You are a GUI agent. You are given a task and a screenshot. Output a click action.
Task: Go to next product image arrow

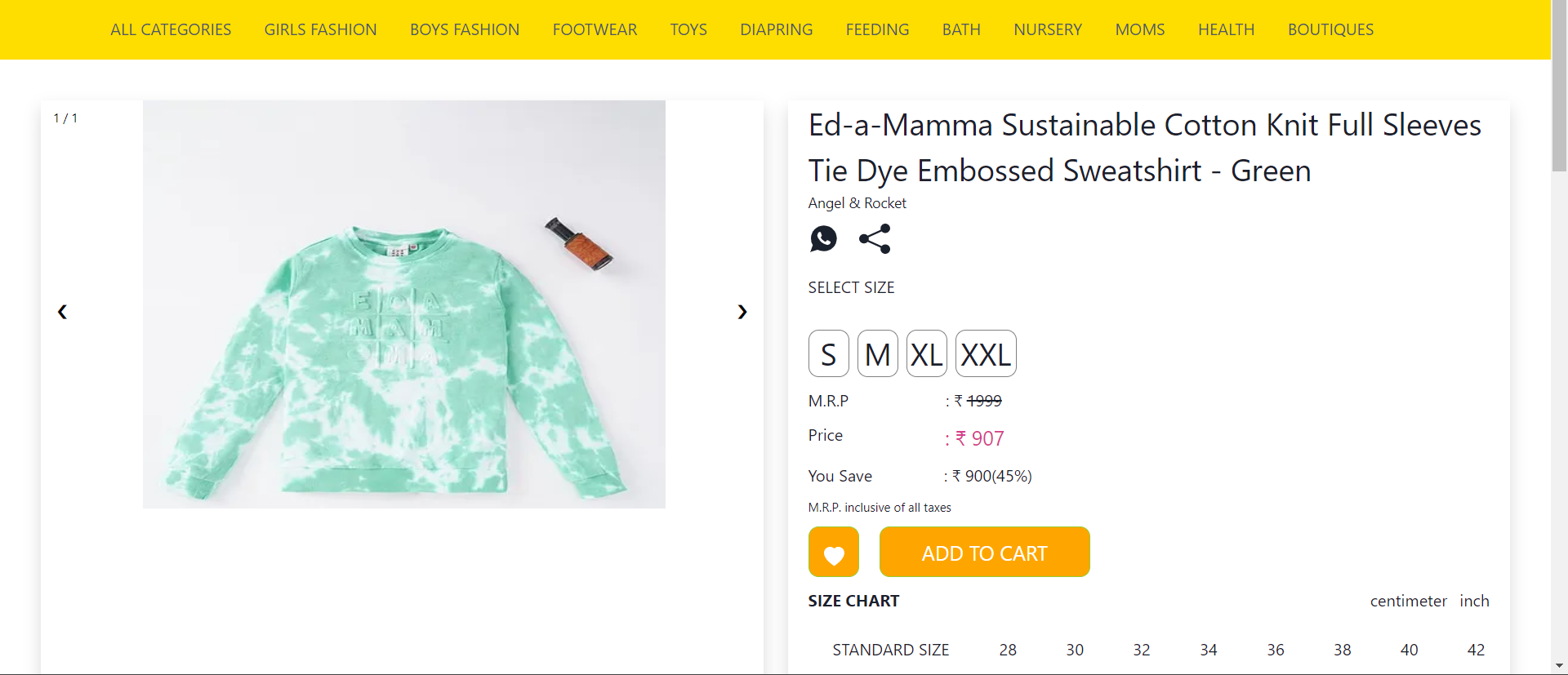[742, 312]
